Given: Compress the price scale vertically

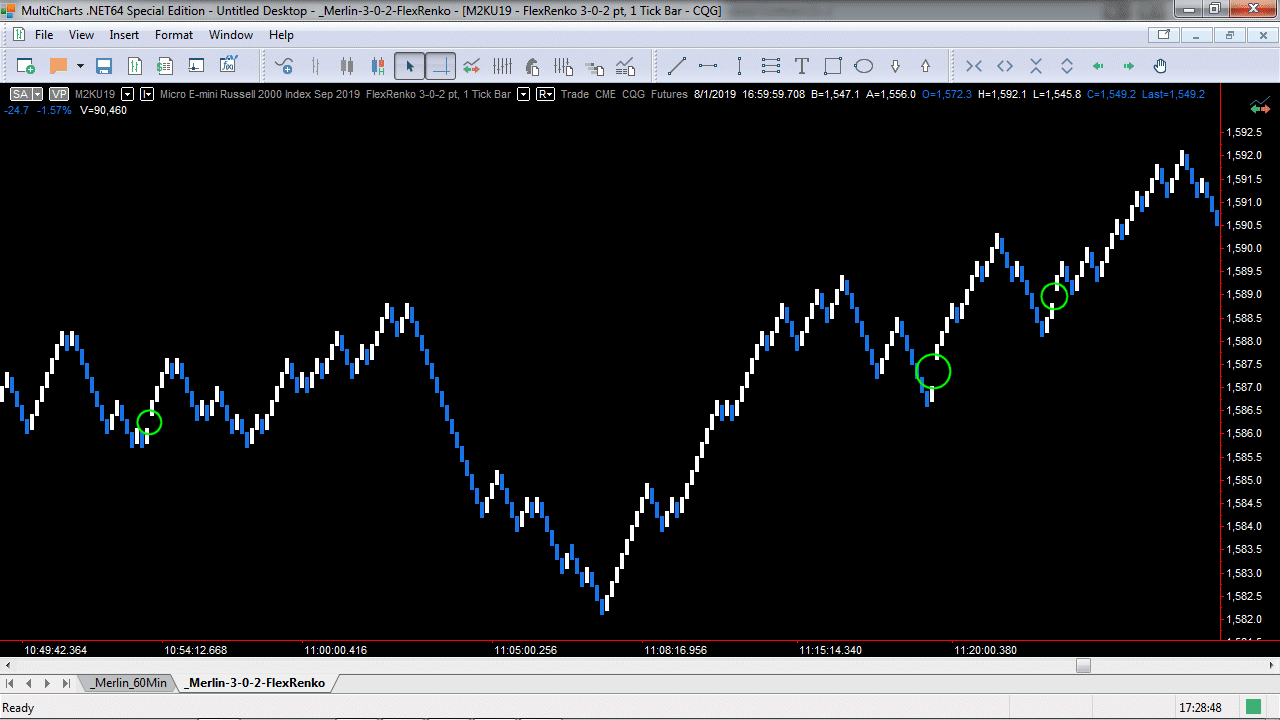Looking at the screenshot, I should [1036, 66].
